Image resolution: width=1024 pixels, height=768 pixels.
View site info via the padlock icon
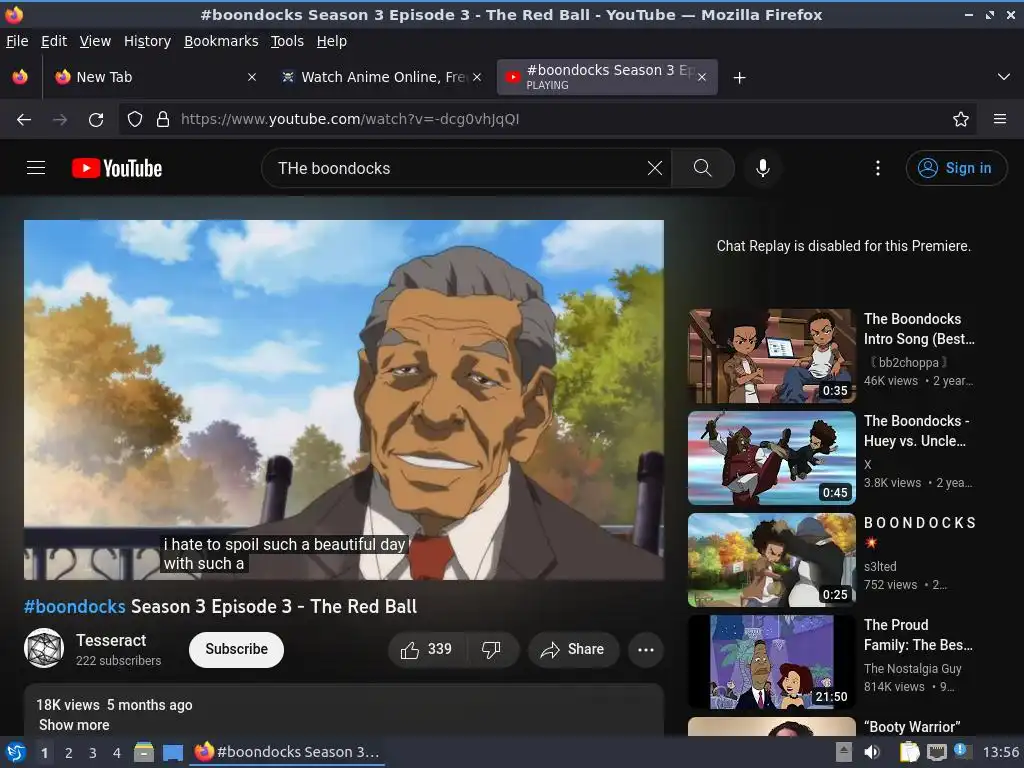[x=163, y=120]
